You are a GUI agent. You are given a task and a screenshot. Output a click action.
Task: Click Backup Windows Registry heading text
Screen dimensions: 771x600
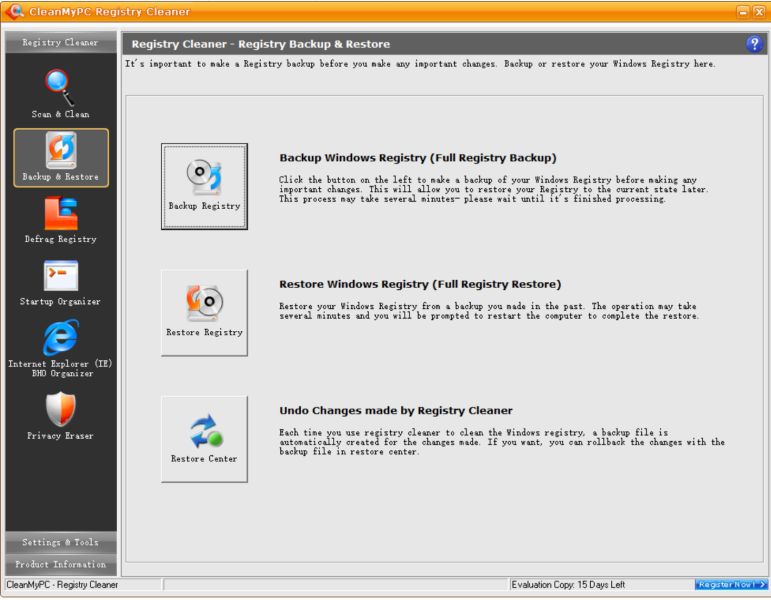pos(417,158)
